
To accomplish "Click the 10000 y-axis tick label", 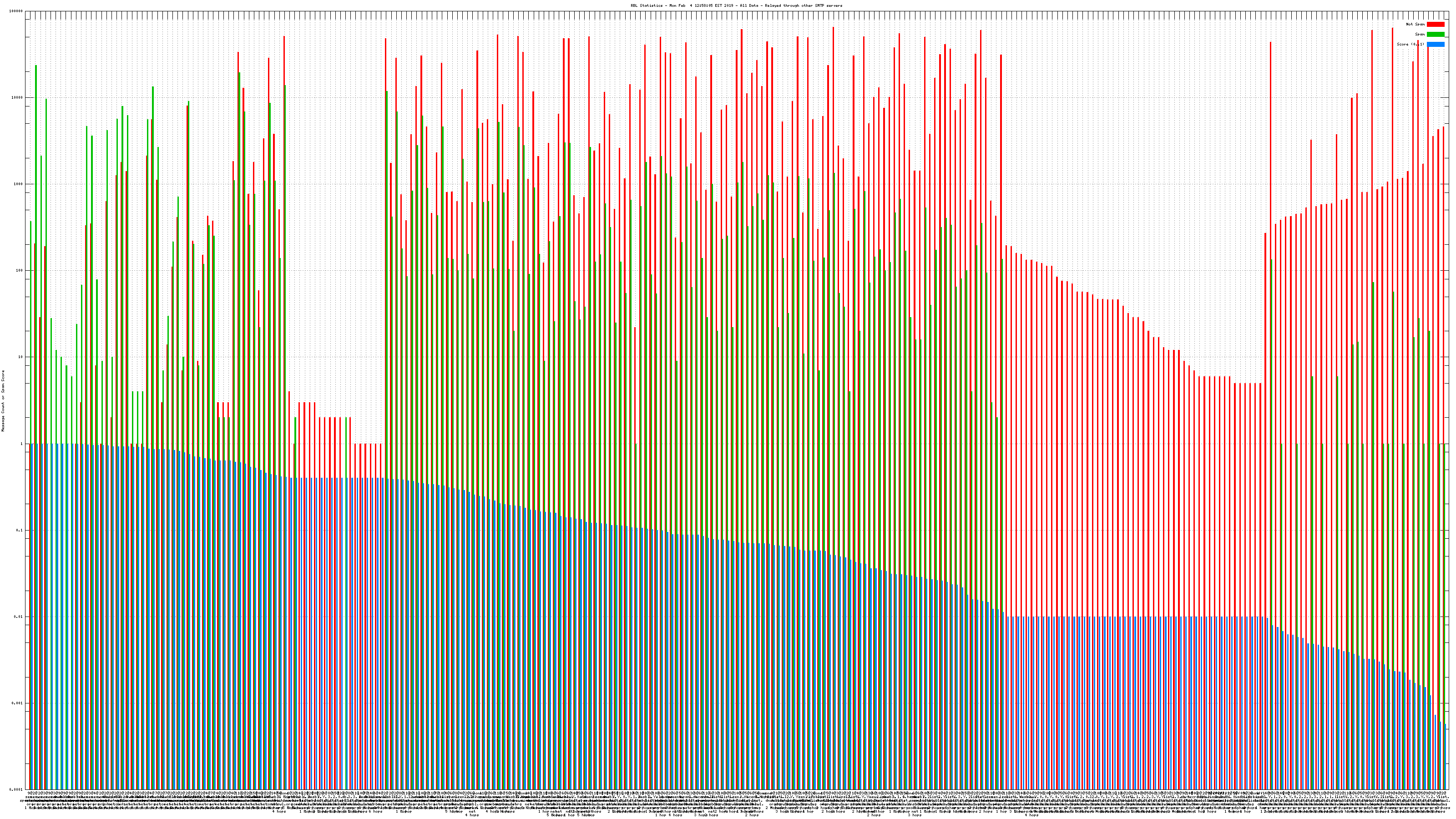I will click(18, 98).
